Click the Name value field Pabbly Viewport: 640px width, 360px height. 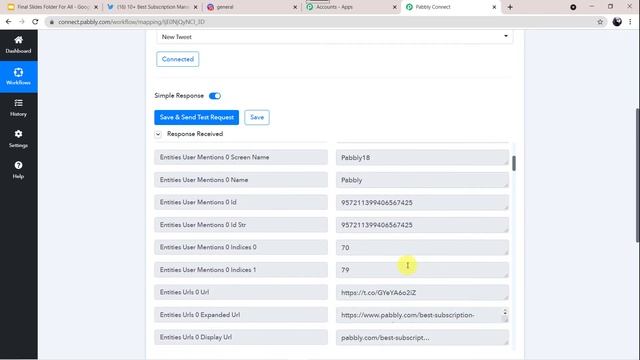pyautogui.click(x=422, y=180)
